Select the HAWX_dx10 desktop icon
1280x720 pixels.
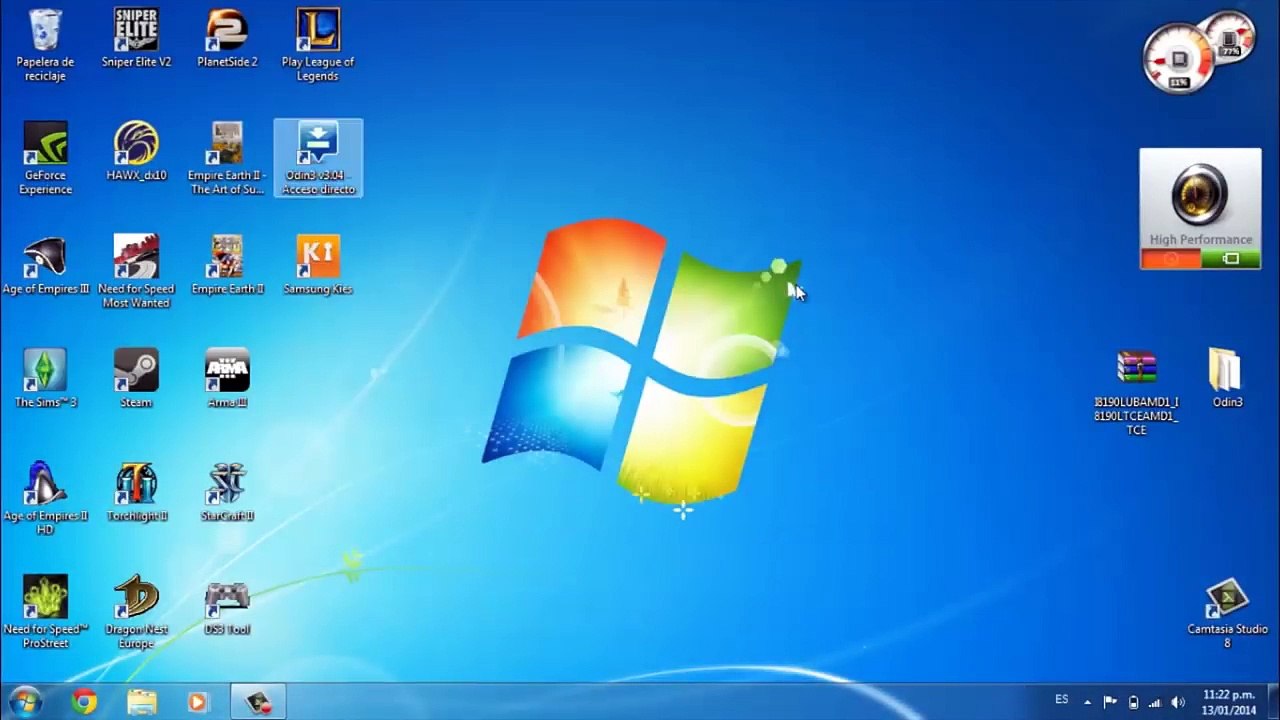[x=136, y=152]
